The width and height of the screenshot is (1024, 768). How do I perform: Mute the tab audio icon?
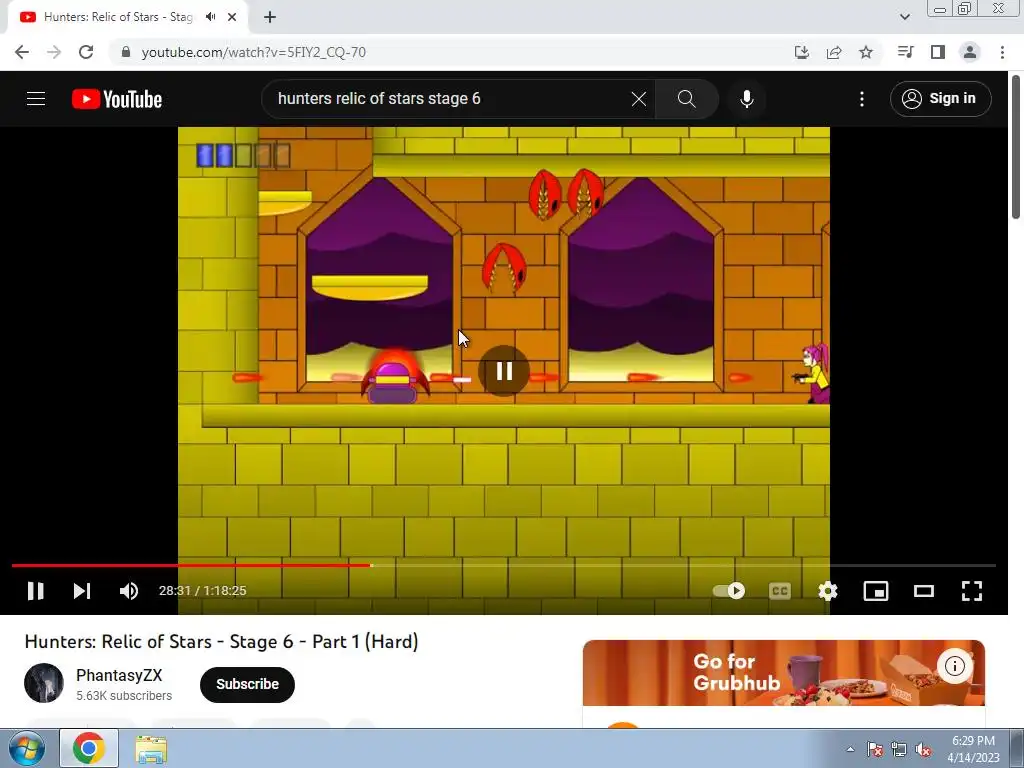click(210, 17)
